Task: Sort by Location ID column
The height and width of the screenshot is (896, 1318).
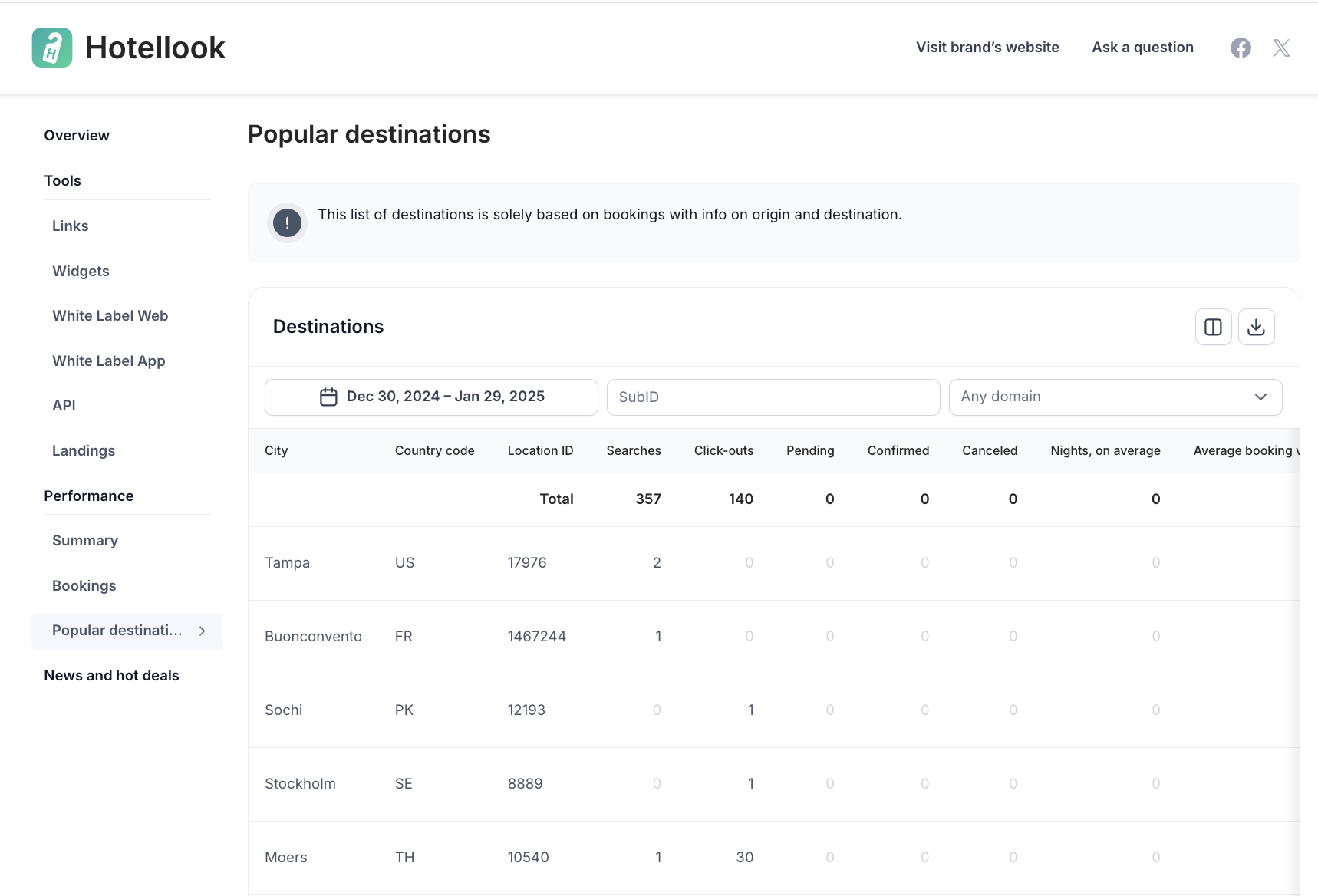Action: (540, 451)
